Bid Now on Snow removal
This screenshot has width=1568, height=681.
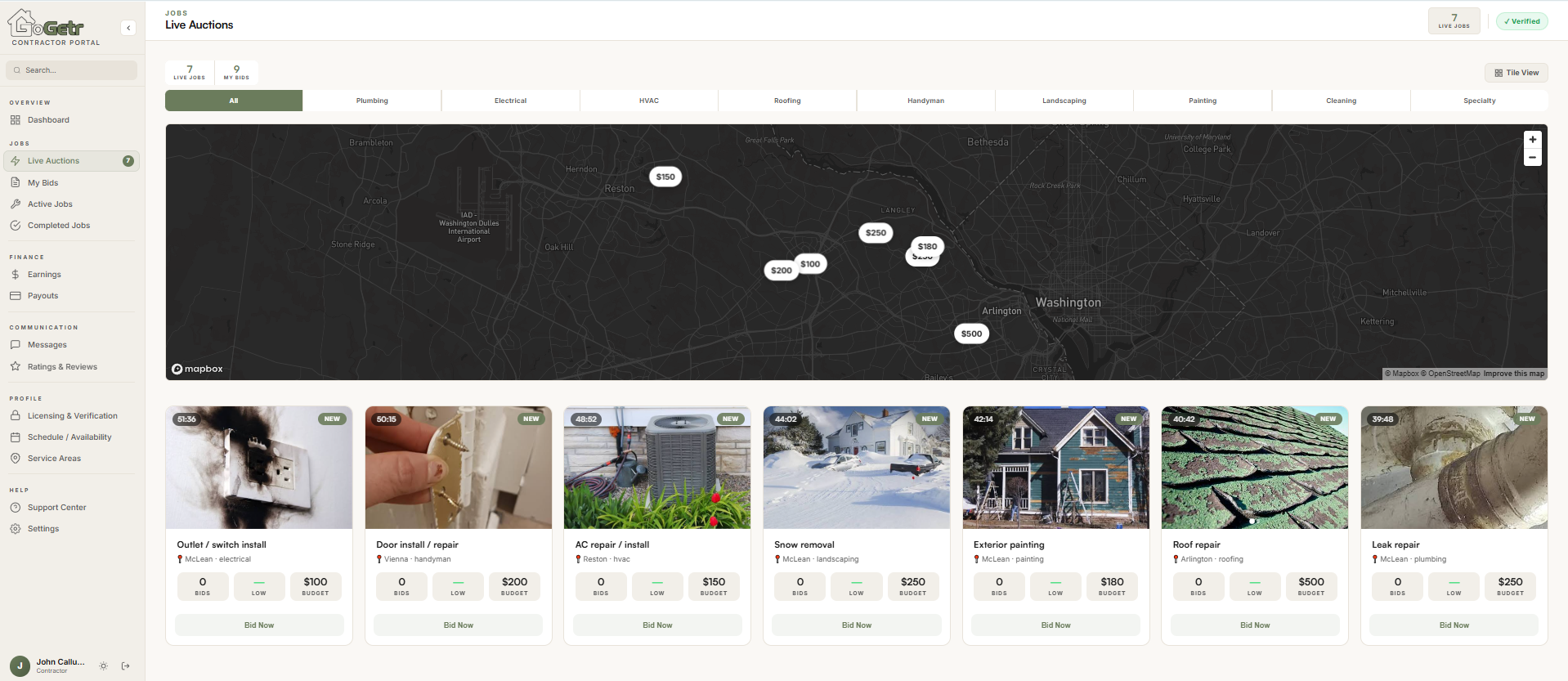857,625
